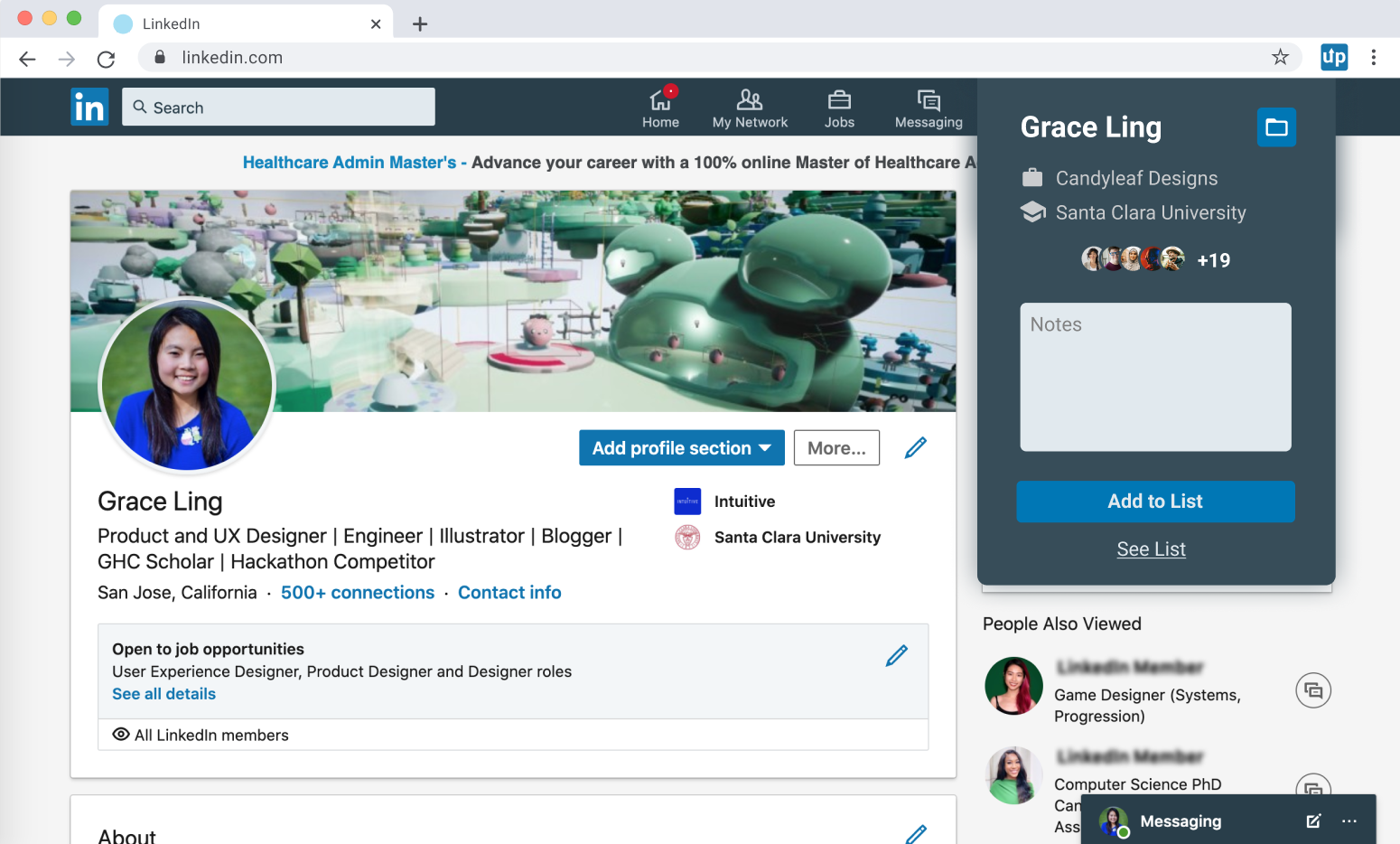This screenshot has width=1400, height=844.
Task: Open the Game Designer member avatar
Action: tap(1013, 686)
